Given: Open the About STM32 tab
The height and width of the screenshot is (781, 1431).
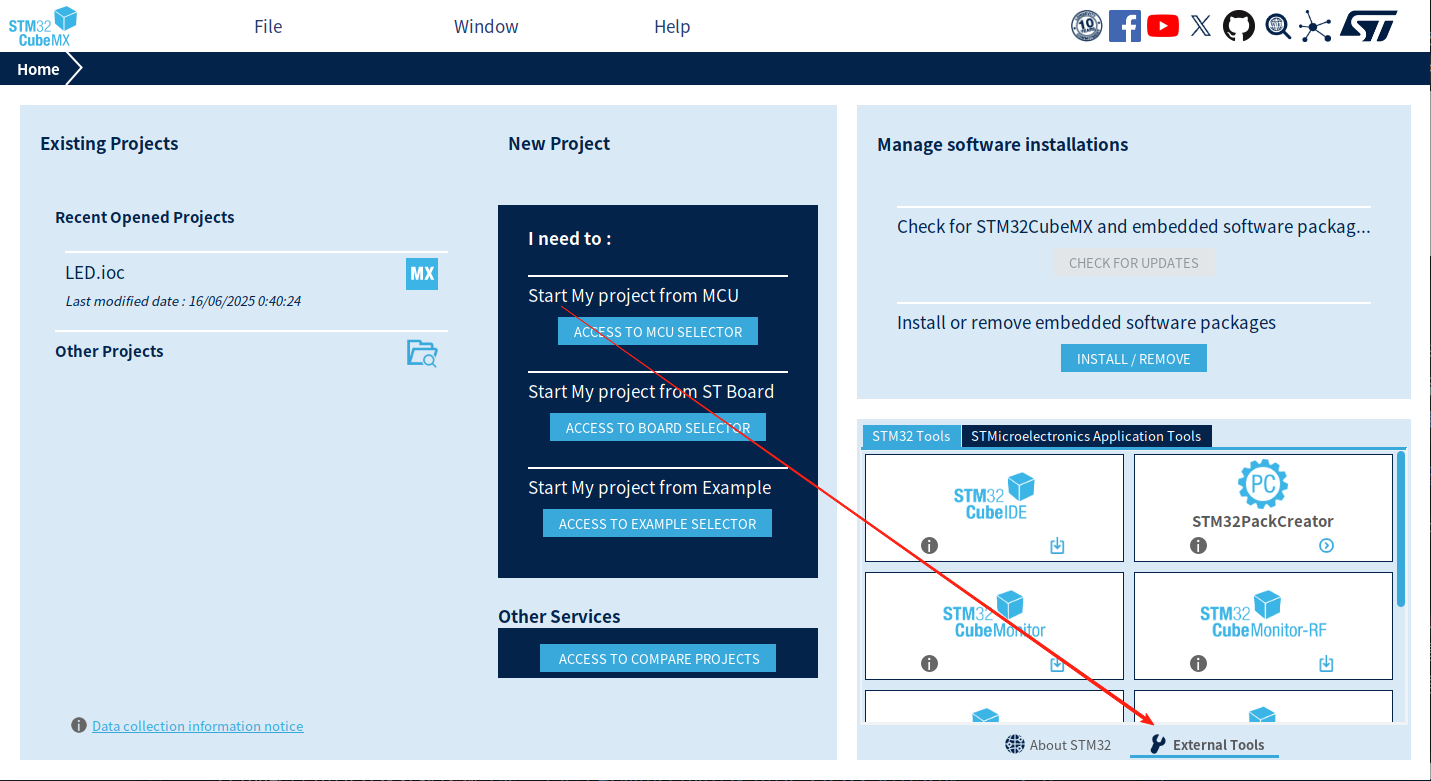Looking at the screenshot, I should (1058, 745).
